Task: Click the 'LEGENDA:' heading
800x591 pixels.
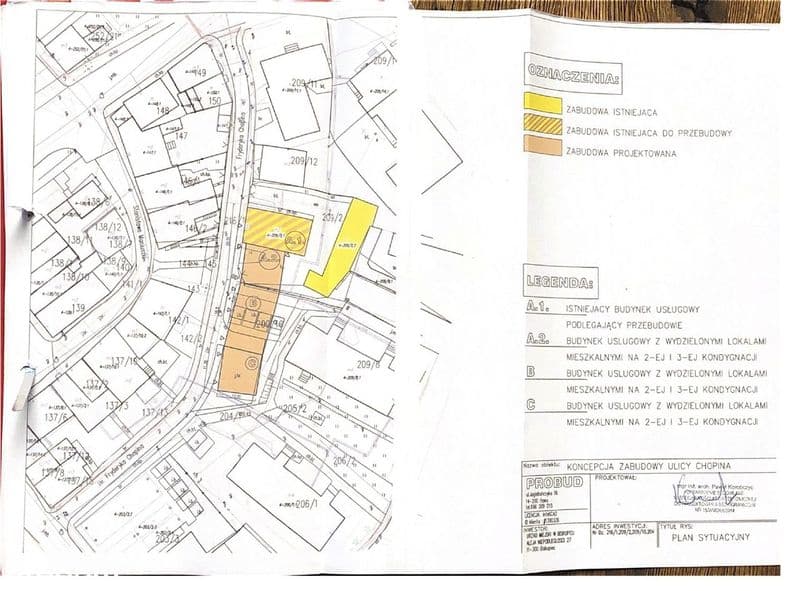Action: [x=560, y=281]
